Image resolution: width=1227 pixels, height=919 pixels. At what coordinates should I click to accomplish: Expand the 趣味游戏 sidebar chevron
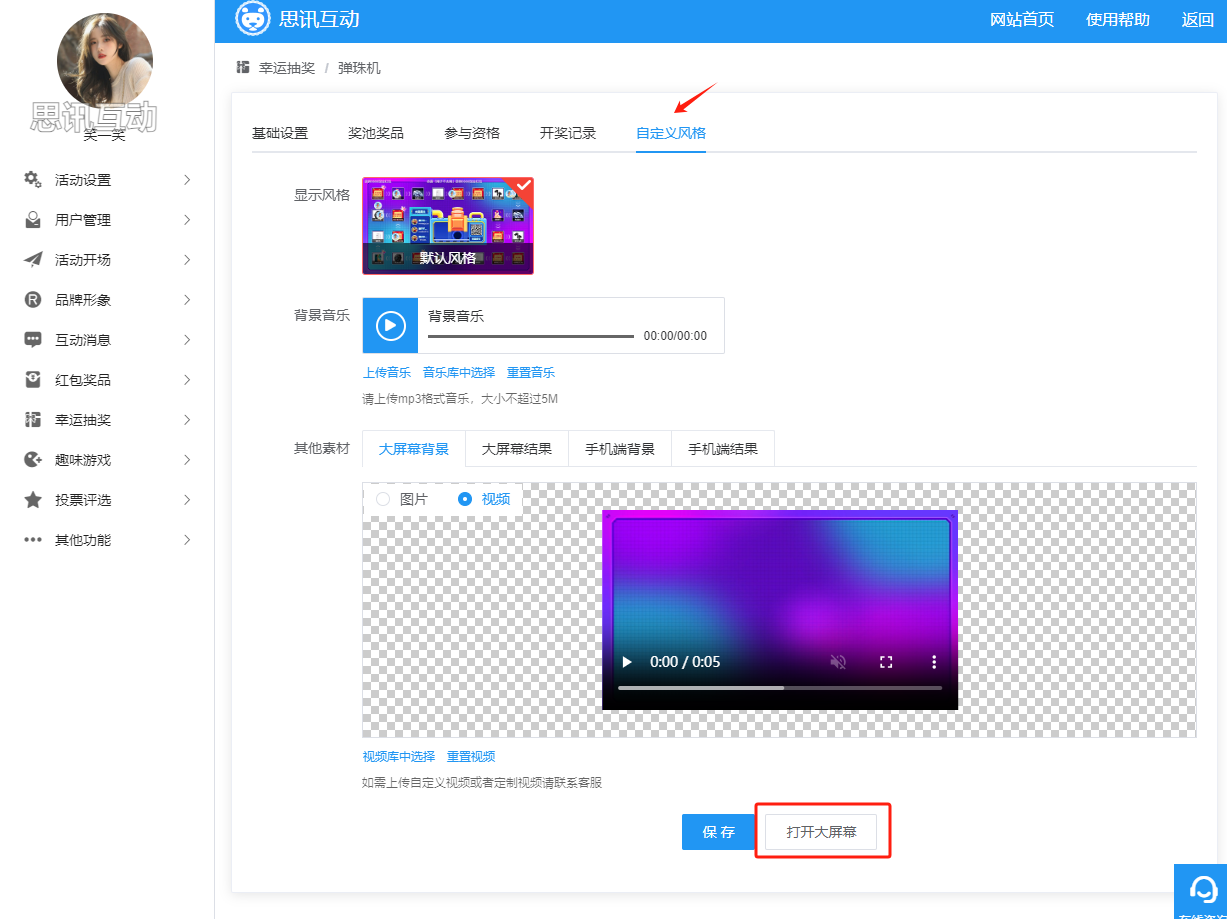pyautogui.click(x=187, y=460)
